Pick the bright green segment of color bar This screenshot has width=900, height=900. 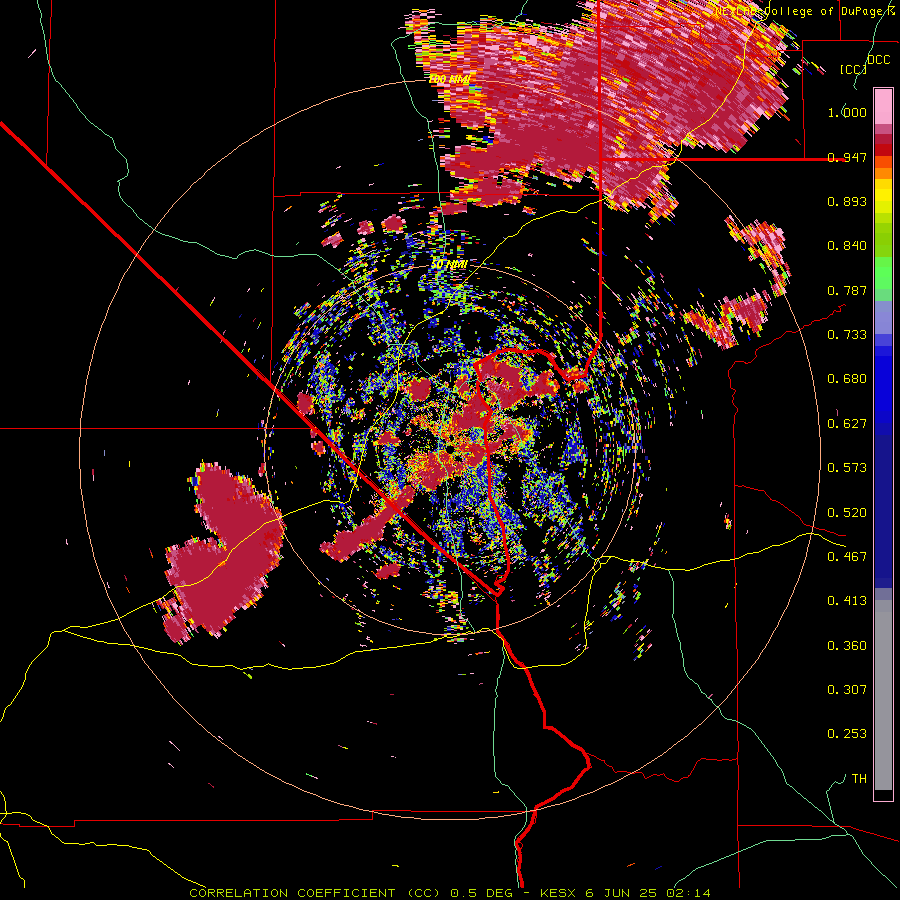click(x=883, y=273)
